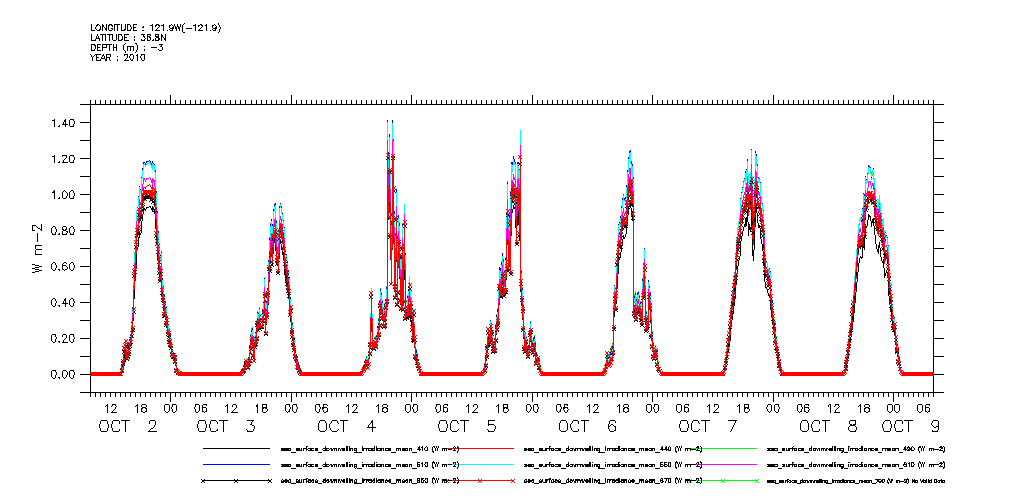Click the DEPTH (m) : -3 header line
The height and width of the screenshot is (504, 1009).
(127, 48)
